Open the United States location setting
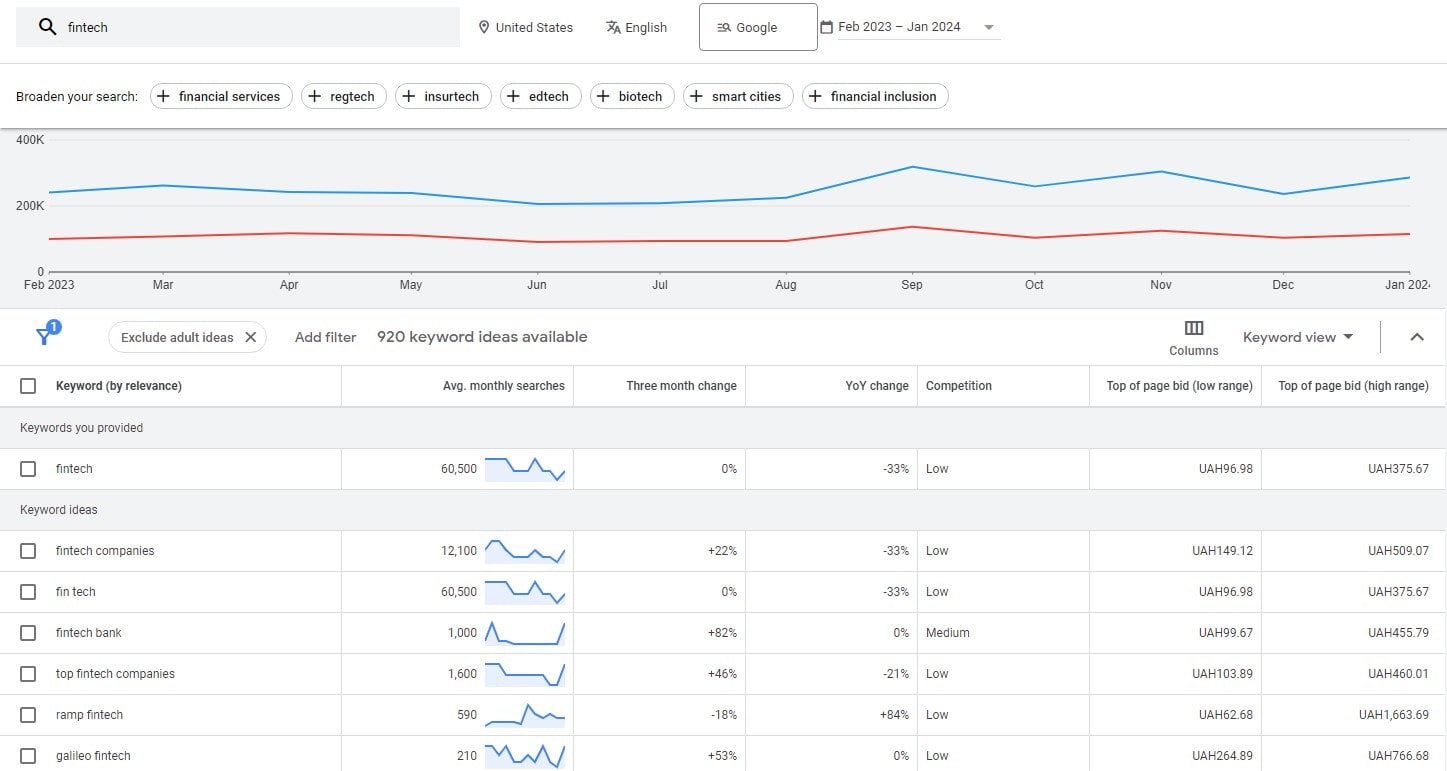 (526, 27)
